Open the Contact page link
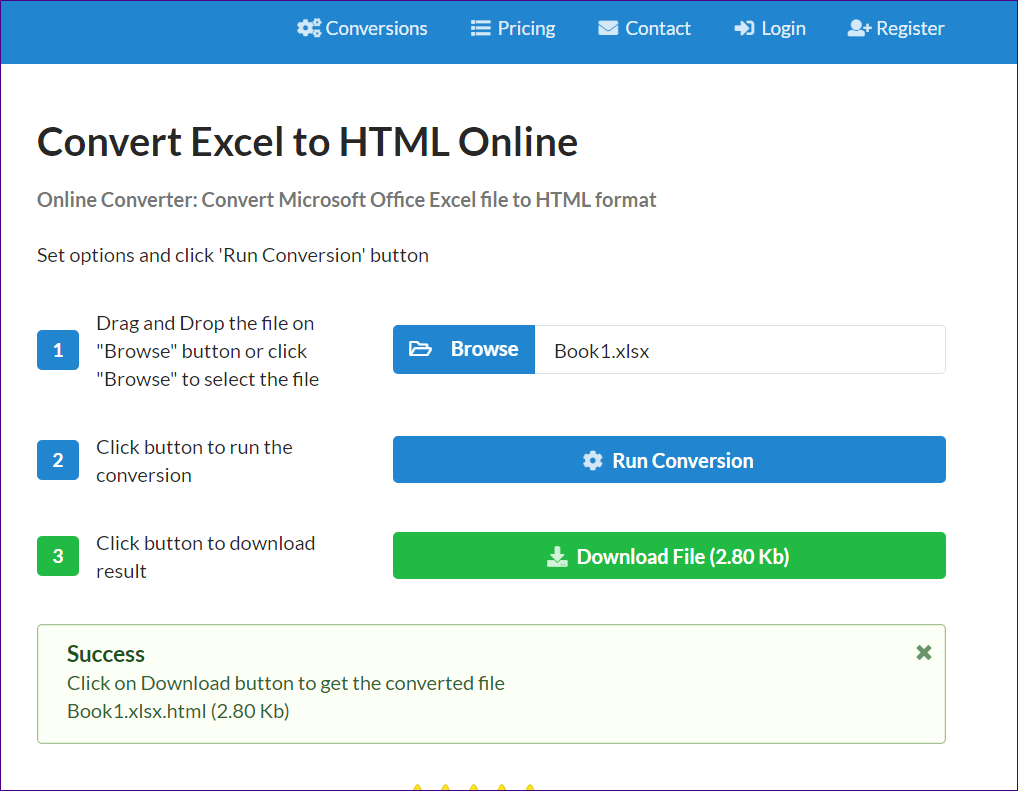 tap(657, 28)
